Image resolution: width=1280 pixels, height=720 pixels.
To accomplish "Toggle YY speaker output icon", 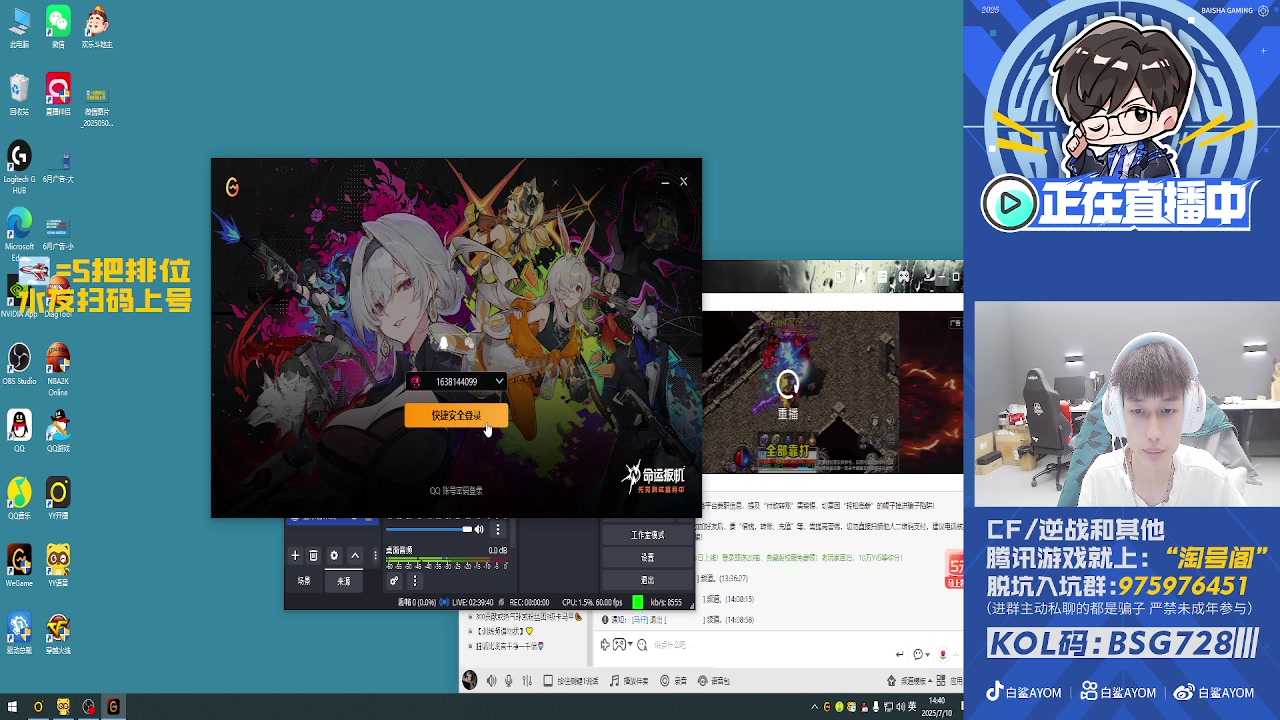I will coord(491,681).
